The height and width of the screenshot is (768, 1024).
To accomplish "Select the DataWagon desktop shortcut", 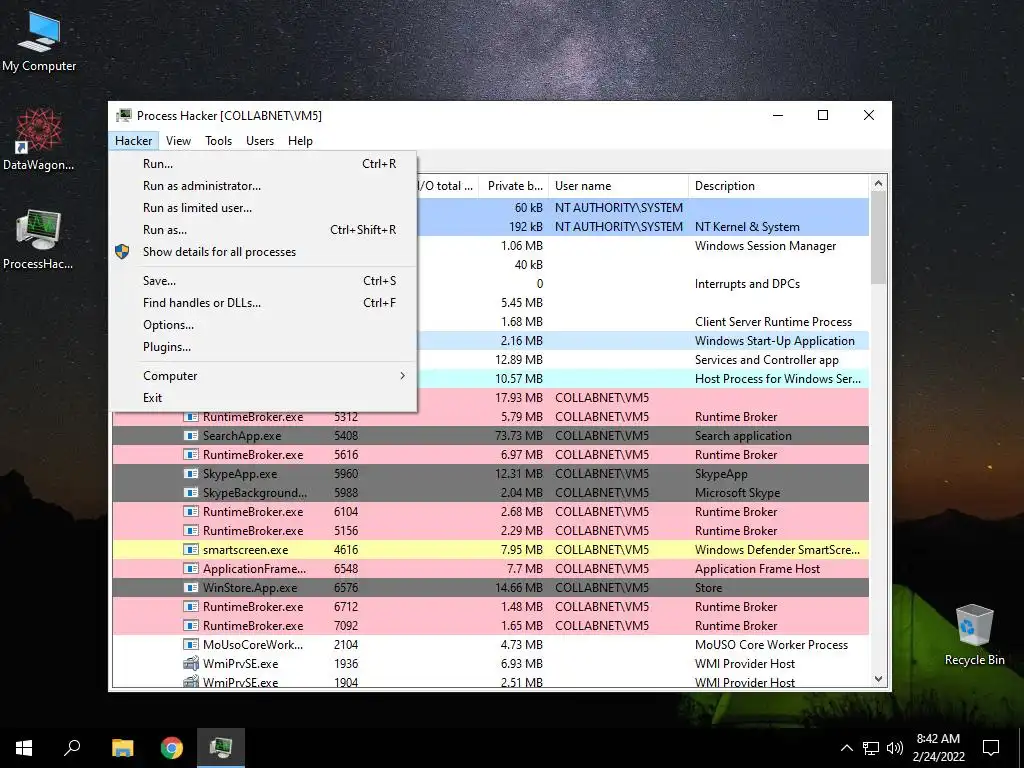I will 39,138.
